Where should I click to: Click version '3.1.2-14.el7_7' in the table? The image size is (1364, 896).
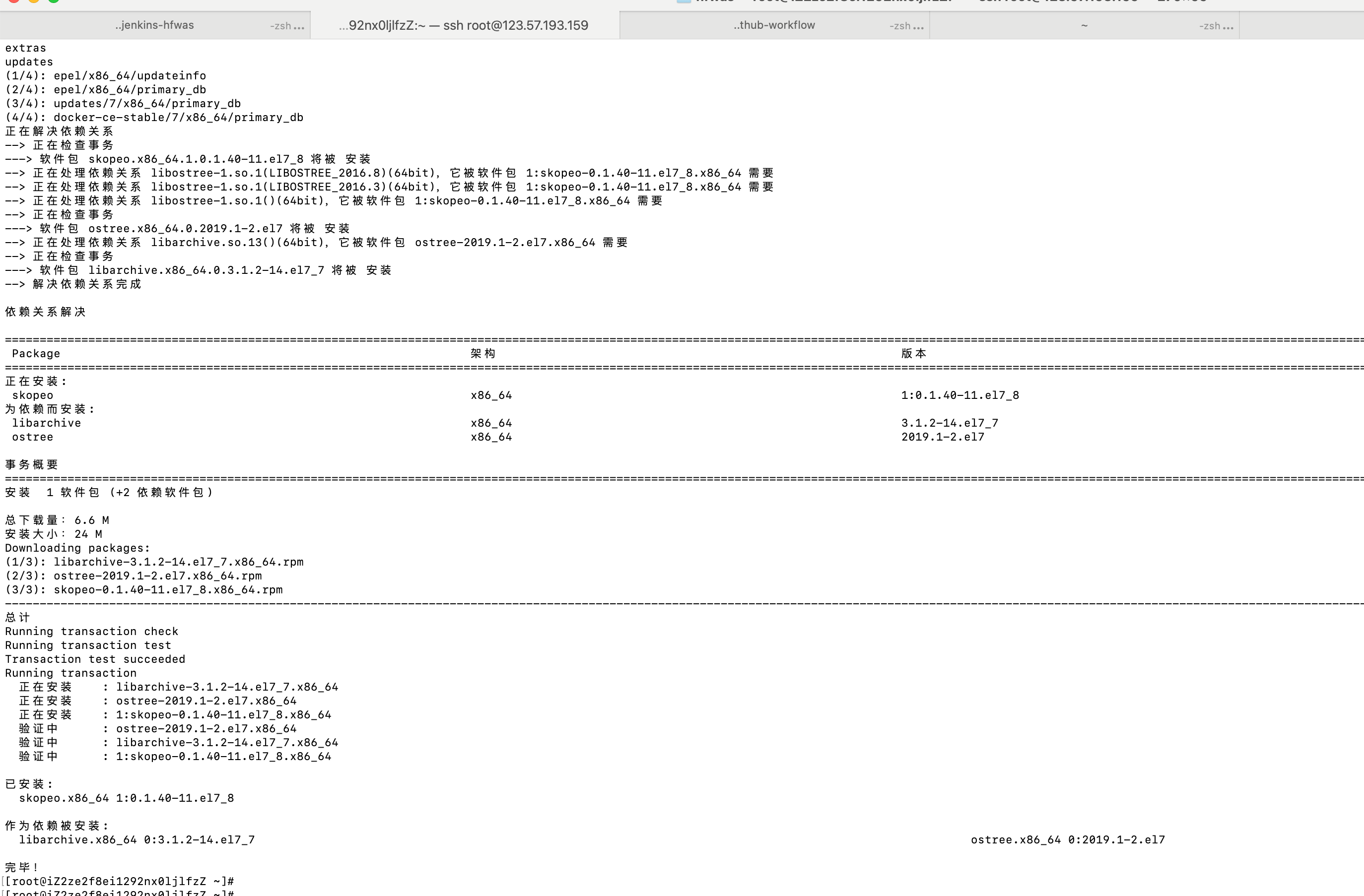(950, 423)
